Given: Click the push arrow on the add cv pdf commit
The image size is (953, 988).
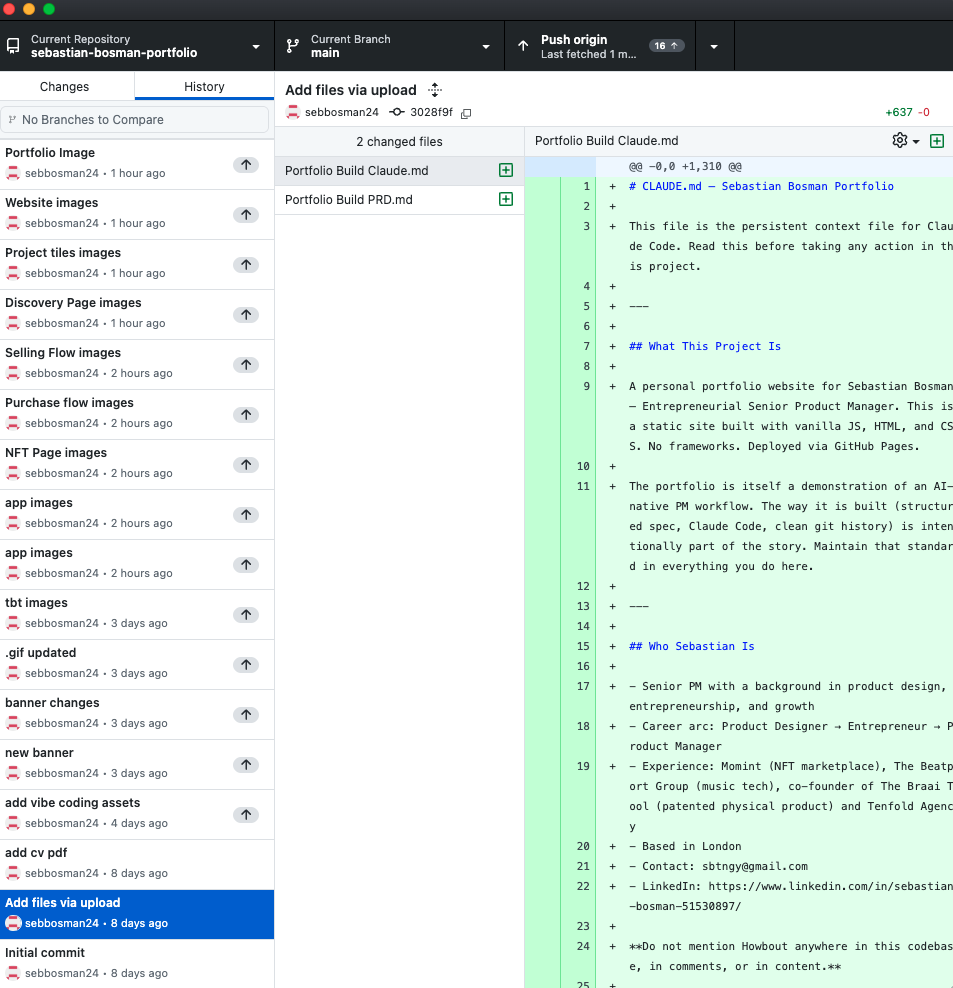Looking at the screenshot, I should pos(246,864).
